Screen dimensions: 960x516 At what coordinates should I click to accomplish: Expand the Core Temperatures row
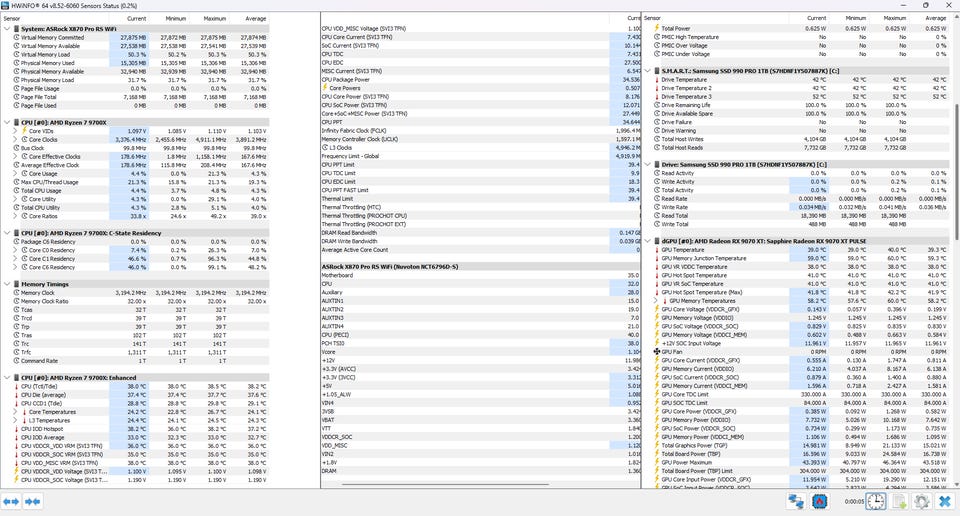tap(16, 412)
